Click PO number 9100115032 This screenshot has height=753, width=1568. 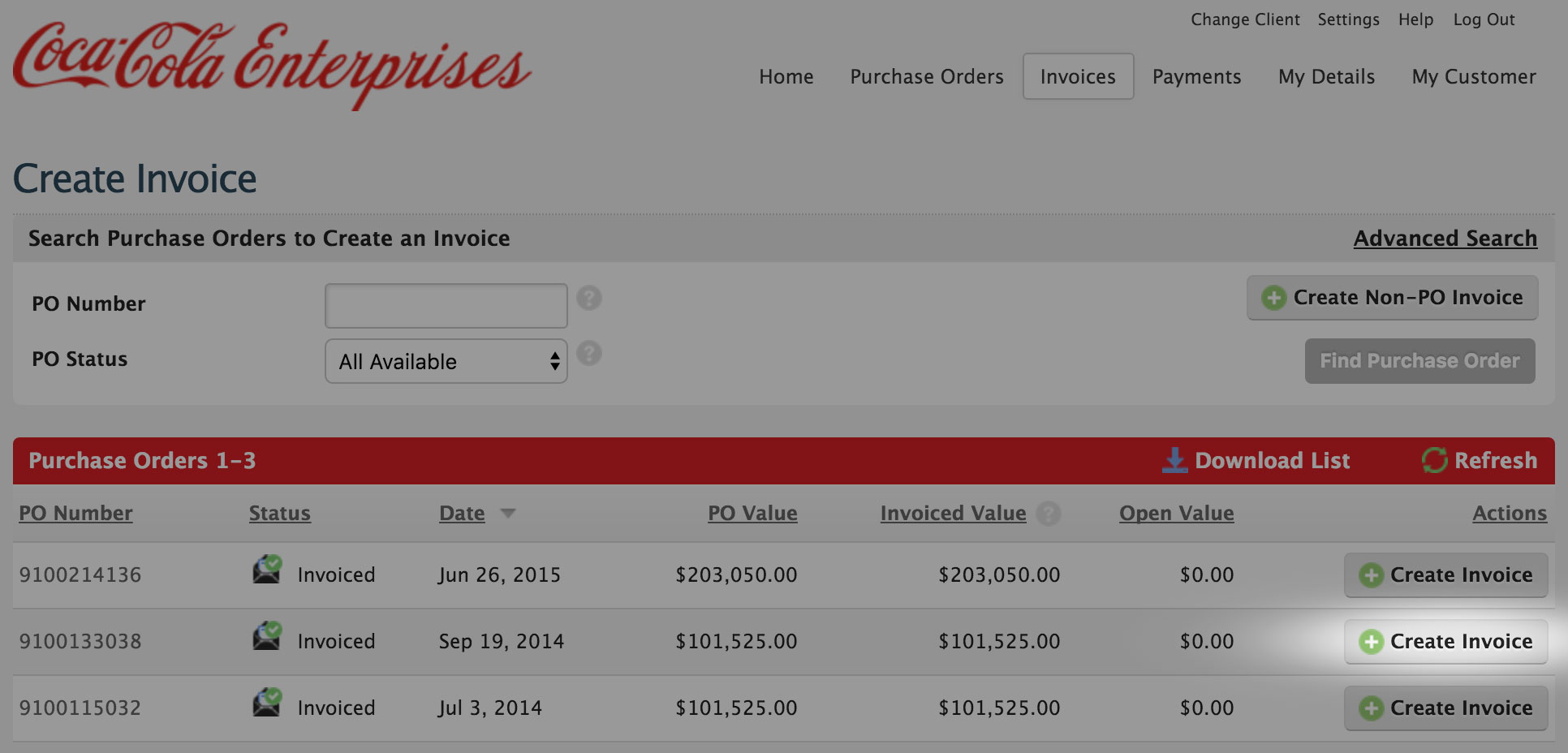pyautogui.click(x=80, y=708)
